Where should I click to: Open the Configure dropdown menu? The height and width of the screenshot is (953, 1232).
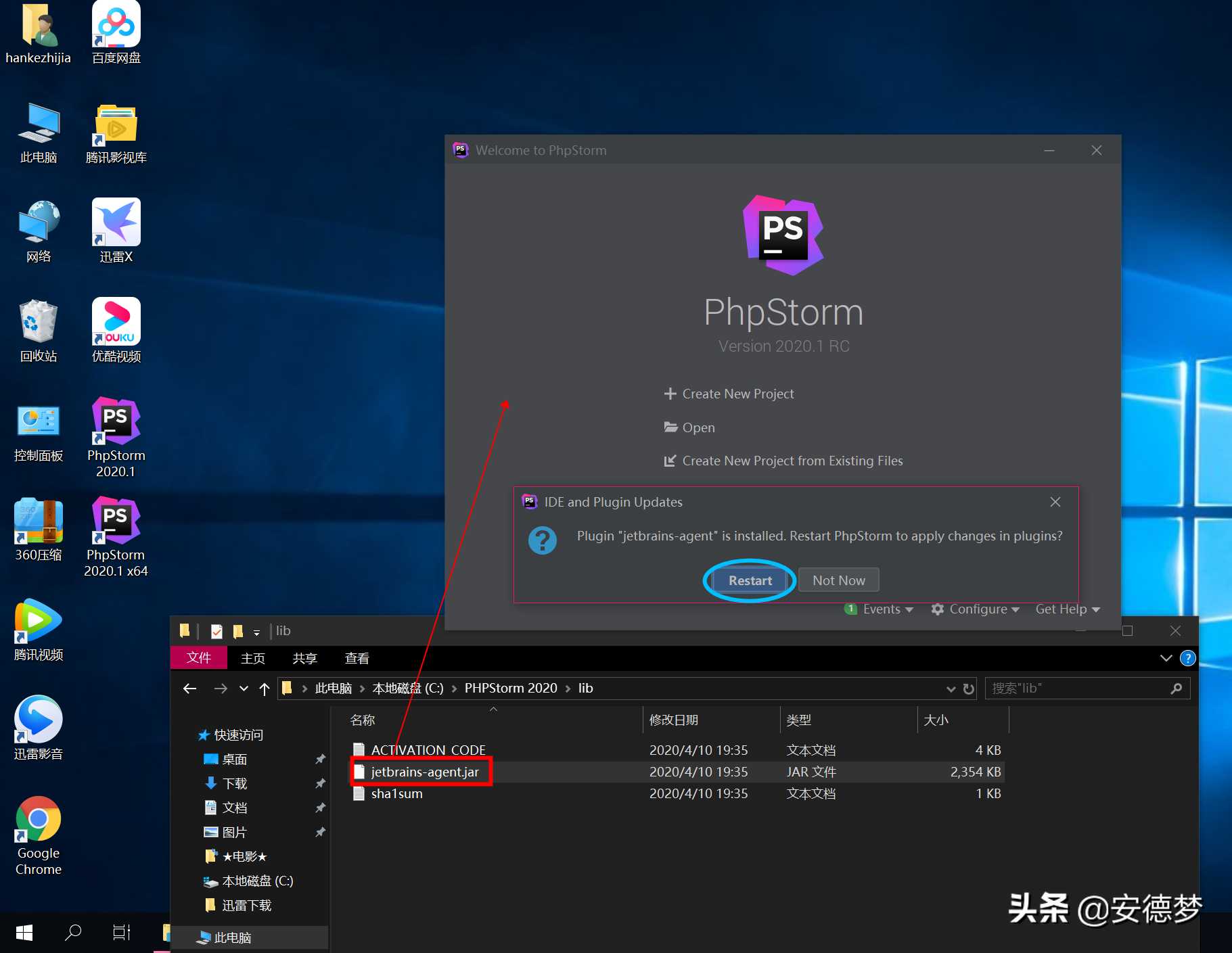[x=975, y=609]
